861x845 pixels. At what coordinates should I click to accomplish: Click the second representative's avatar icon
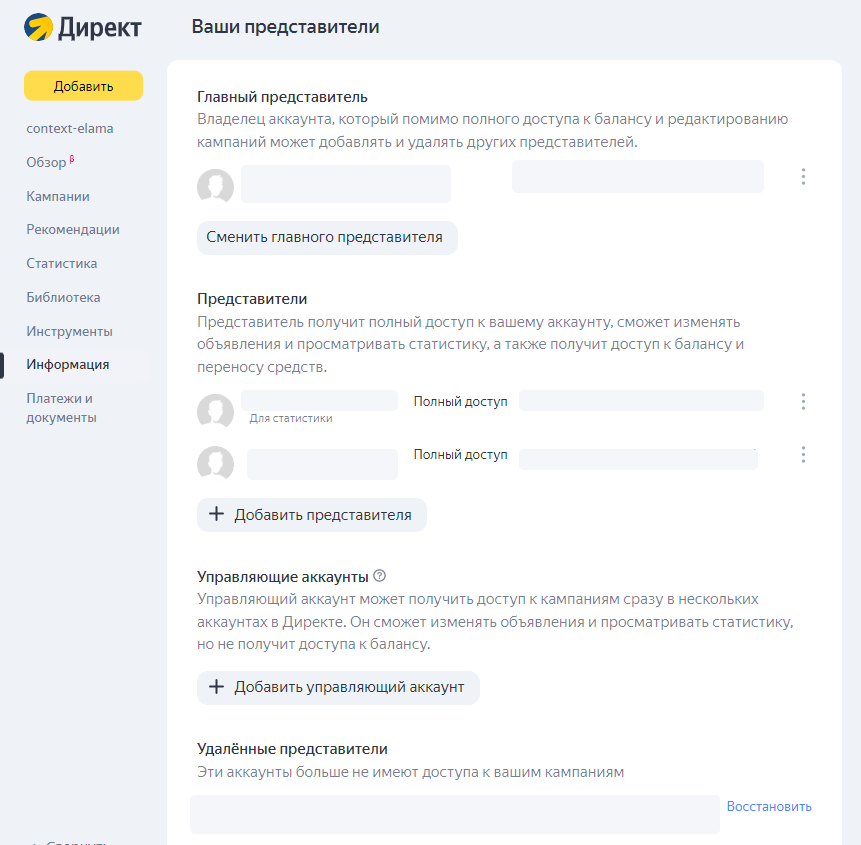[215, 464]
